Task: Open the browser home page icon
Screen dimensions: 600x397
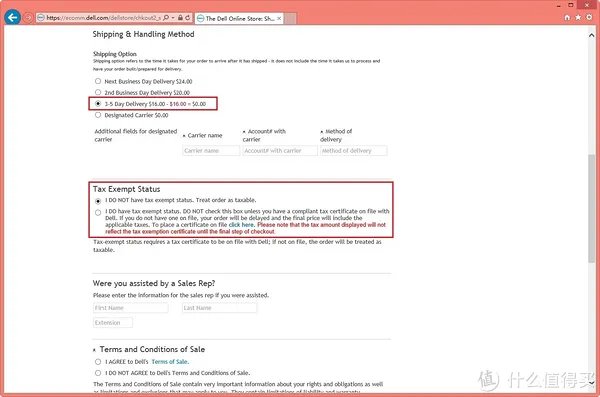Action: coord(567,18)
